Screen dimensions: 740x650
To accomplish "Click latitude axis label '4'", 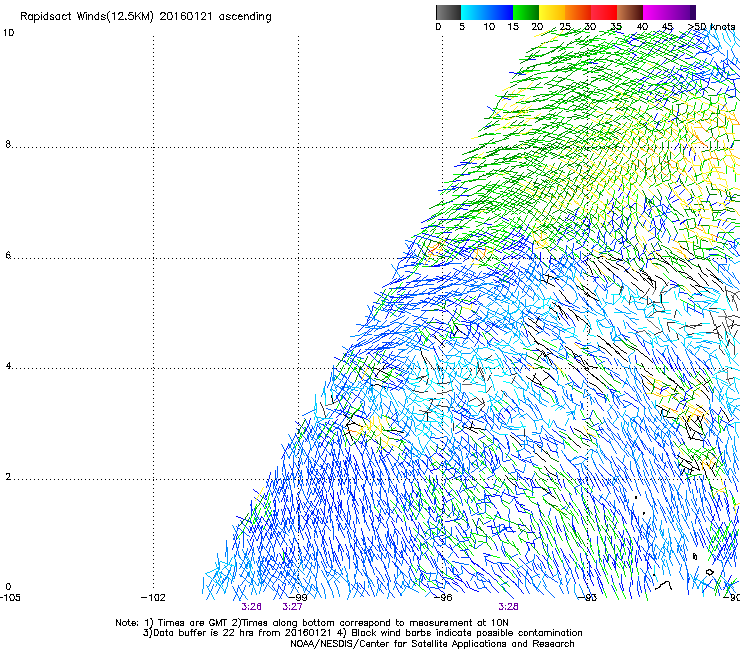I will point(8,365).
